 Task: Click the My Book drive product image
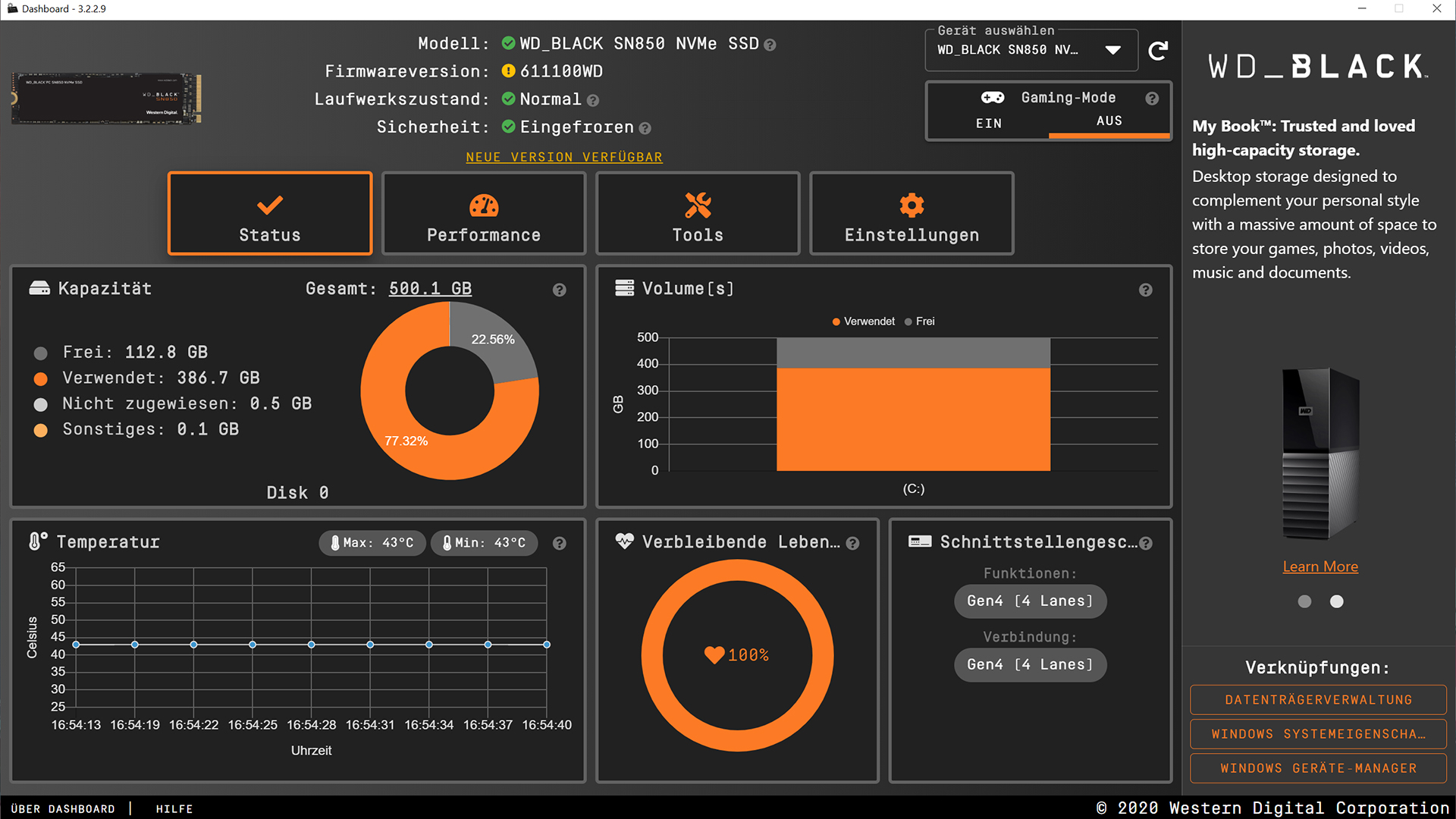point(1320,453)
